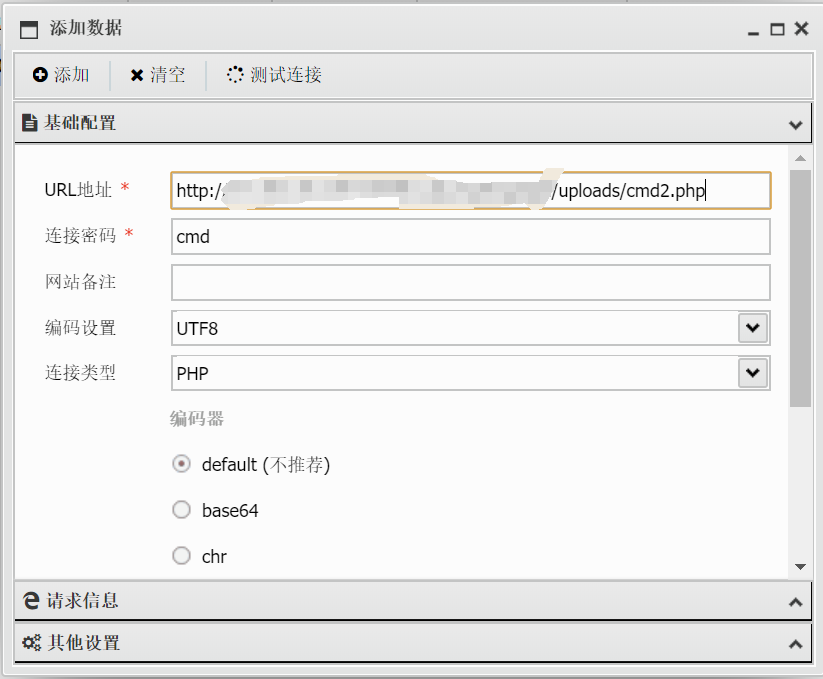Expand the 其他设置 section chevron

point(795,644)
